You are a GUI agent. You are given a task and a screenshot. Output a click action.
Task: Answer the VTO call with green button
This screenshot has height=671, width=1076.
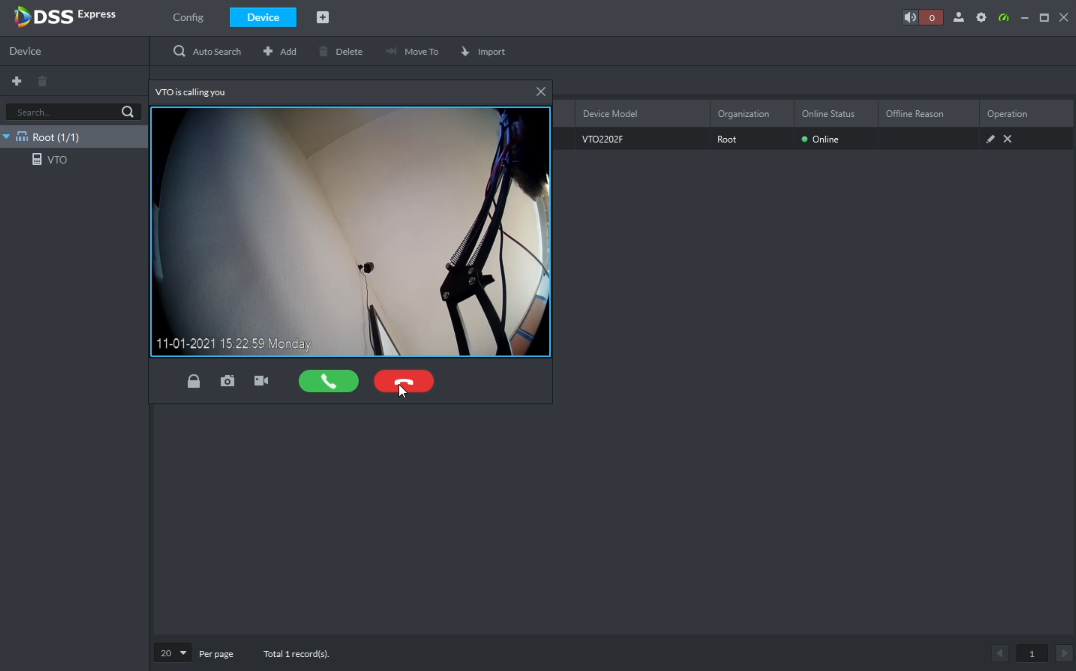click(x=328, y=381)
